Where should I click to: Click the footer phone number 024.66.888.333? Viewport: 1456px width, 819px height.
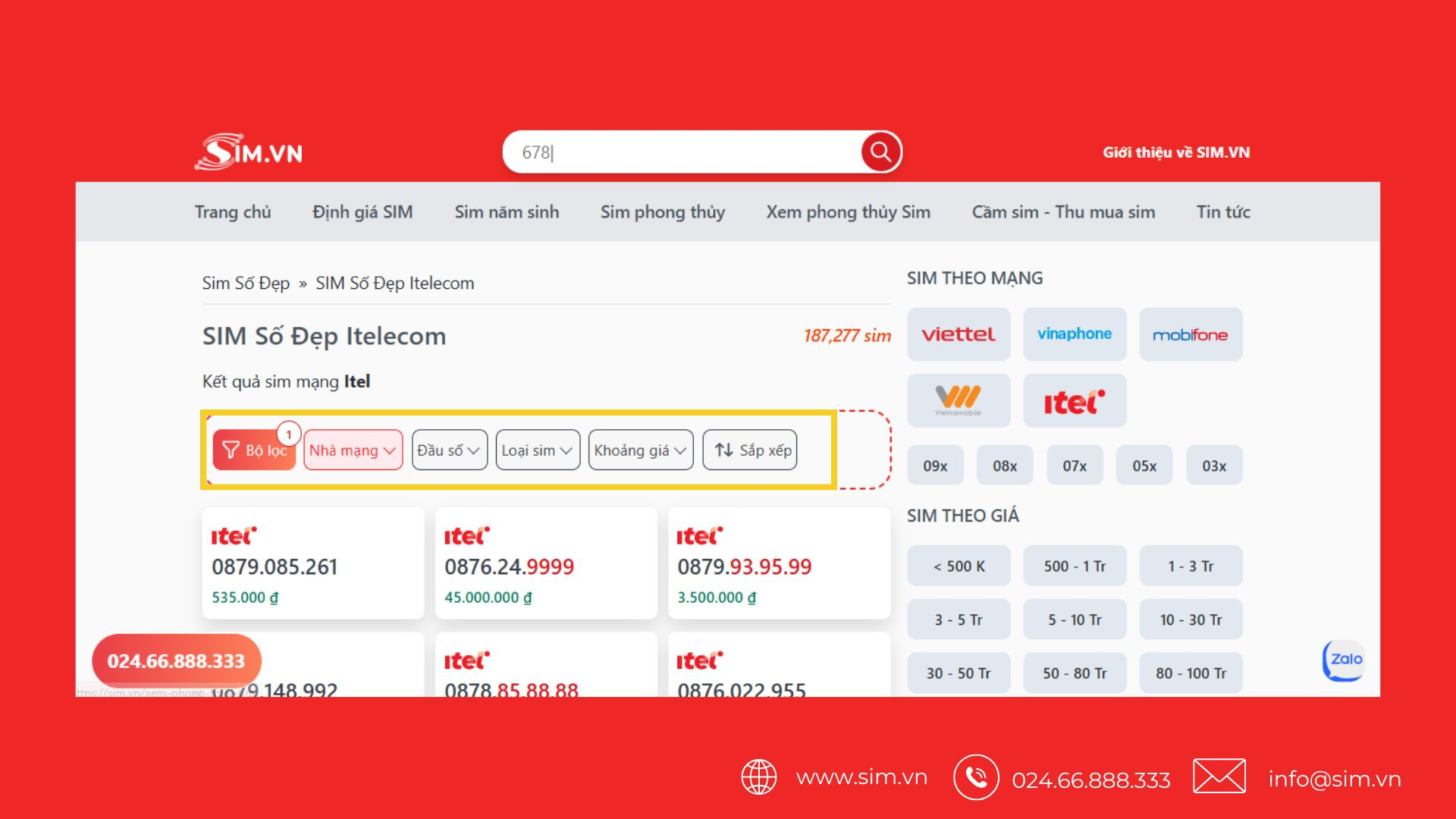(x=1091, y=780)
